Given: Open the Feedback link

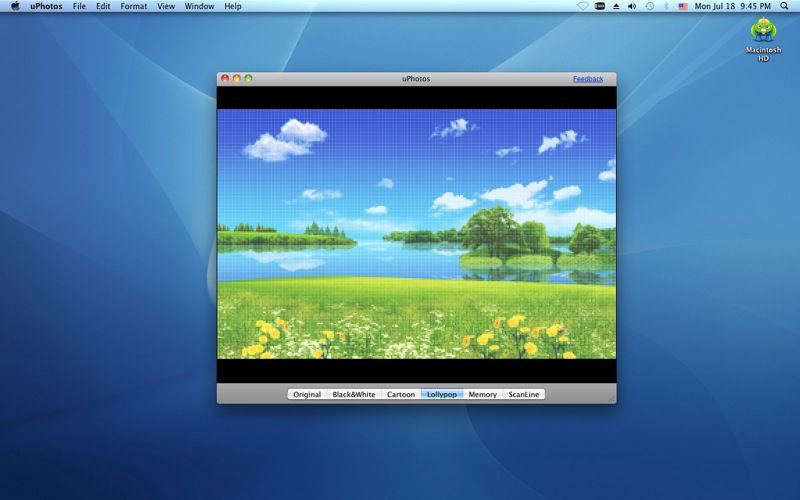Looking at the screenshot, I should tap(588, 79).
